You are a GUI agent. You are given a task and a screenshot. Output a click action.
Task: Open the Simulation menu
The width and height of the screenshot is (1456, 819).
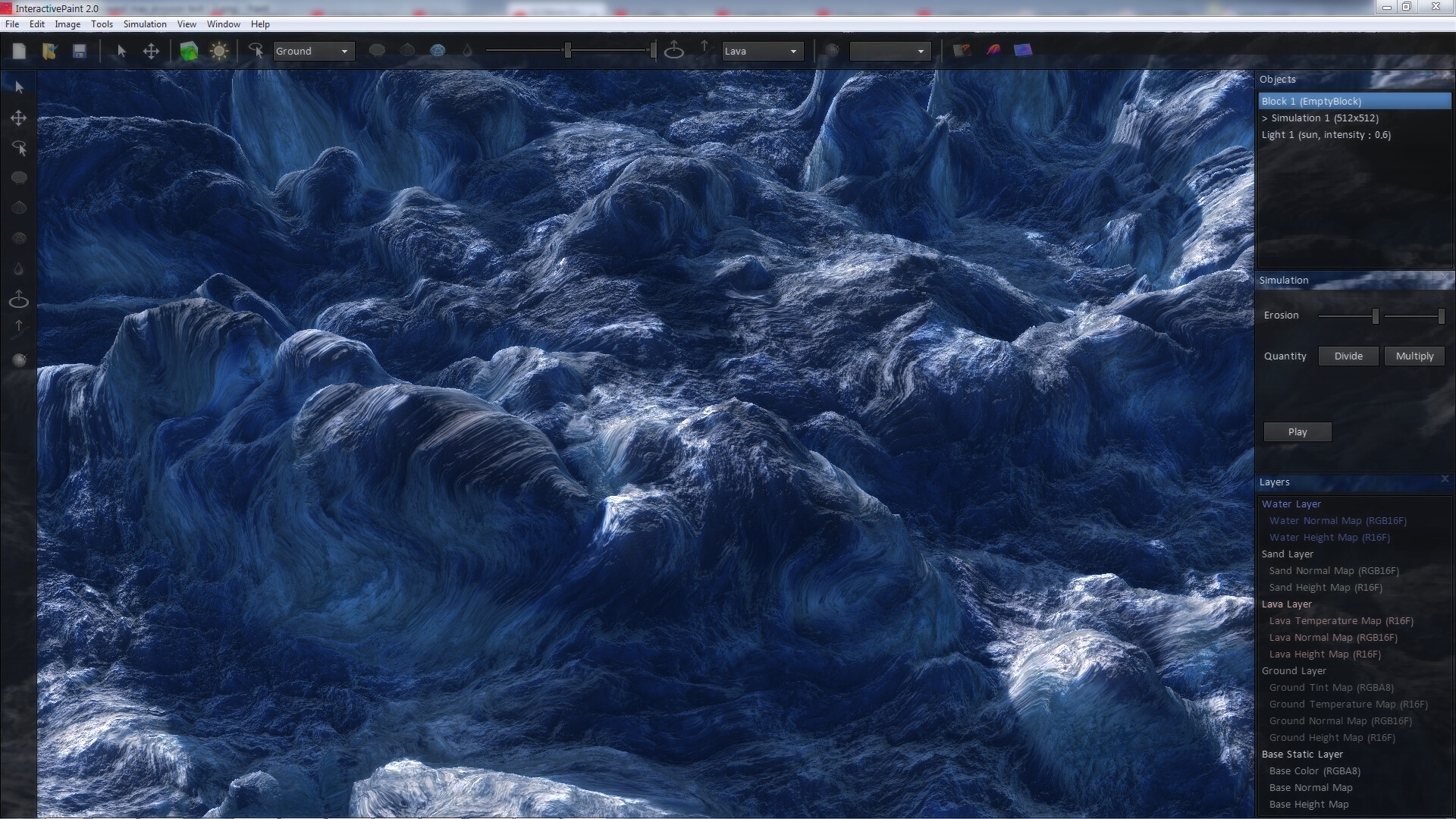point(145,24)
